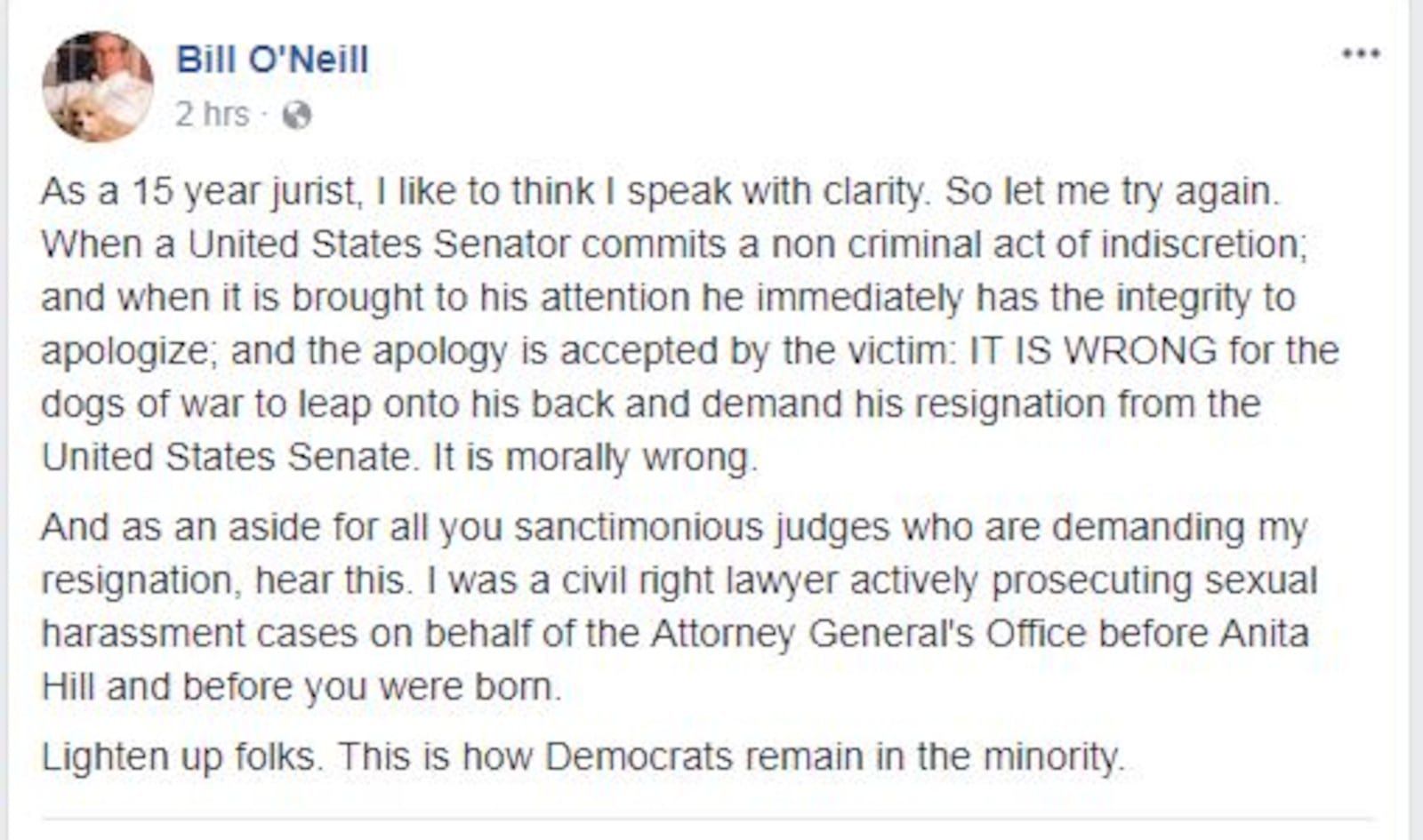Click the globe public audience icon

click(296, 115)
